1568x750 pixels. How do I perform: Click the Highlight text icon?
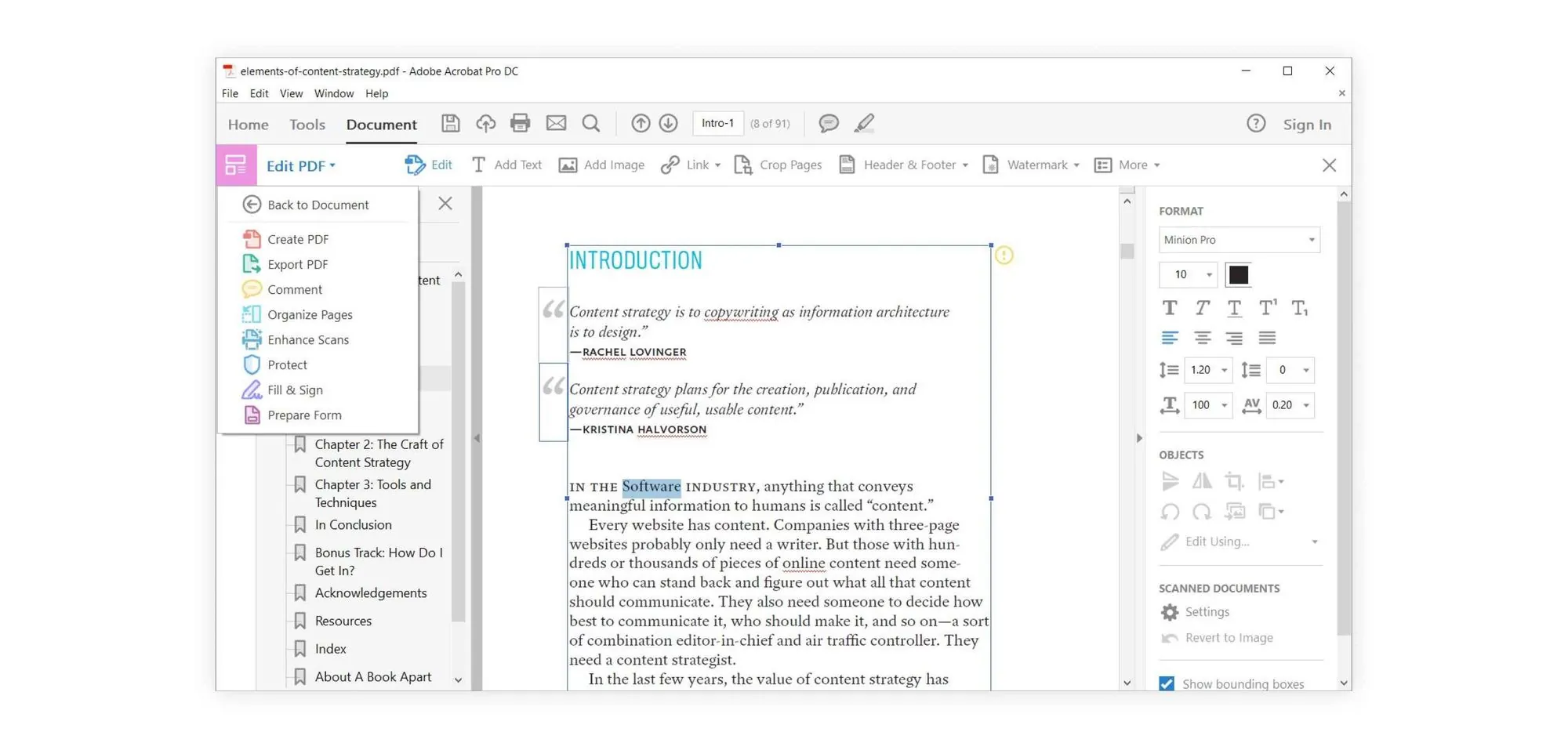pyautogui.click(x=864, y=123)
